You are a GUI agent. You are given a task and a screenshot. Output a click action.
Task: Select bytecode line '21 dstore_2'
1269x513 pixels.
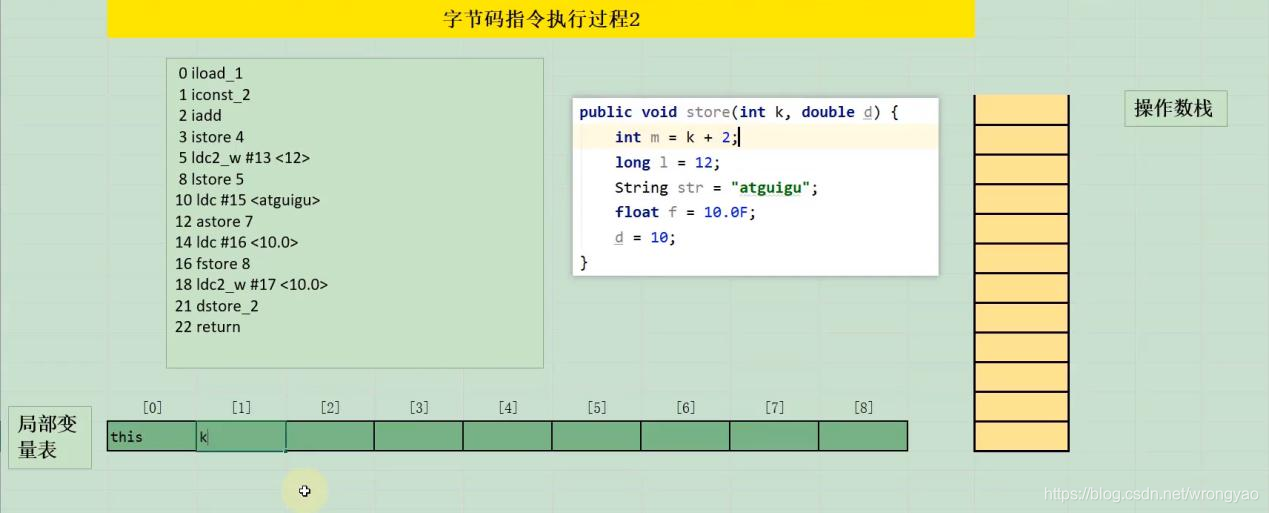pyautogui.click(x=216, y=306)
